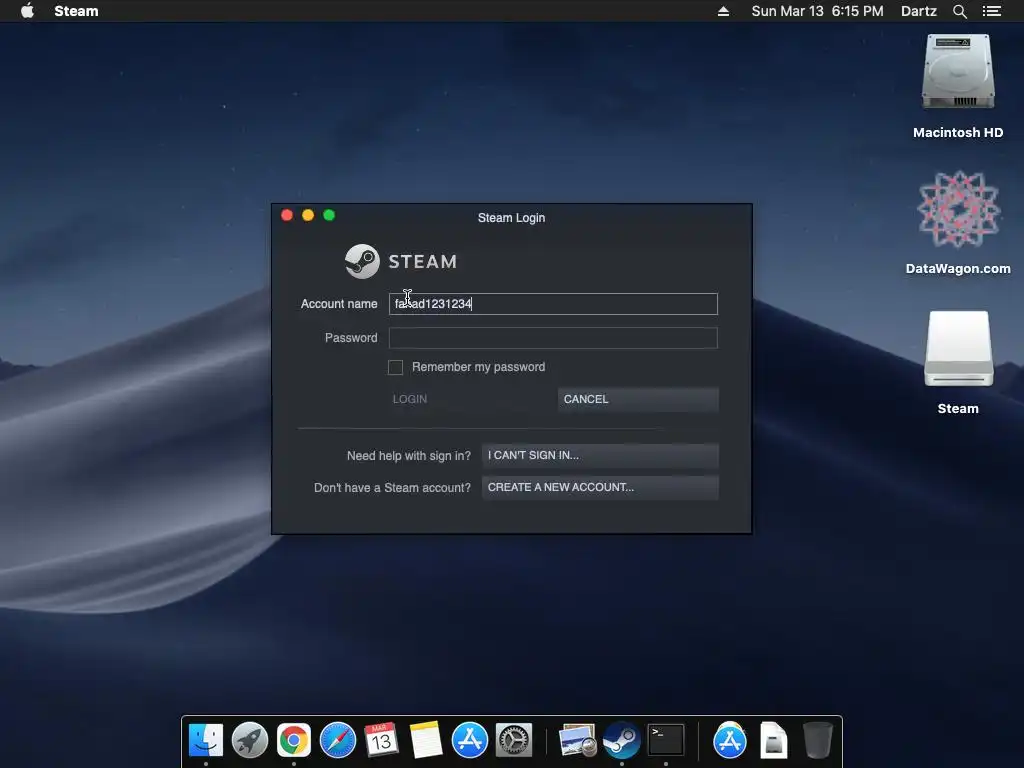1024x768 pixels.
Task: Click the eject icon in menu bar
Action: [x=723, y=11]
